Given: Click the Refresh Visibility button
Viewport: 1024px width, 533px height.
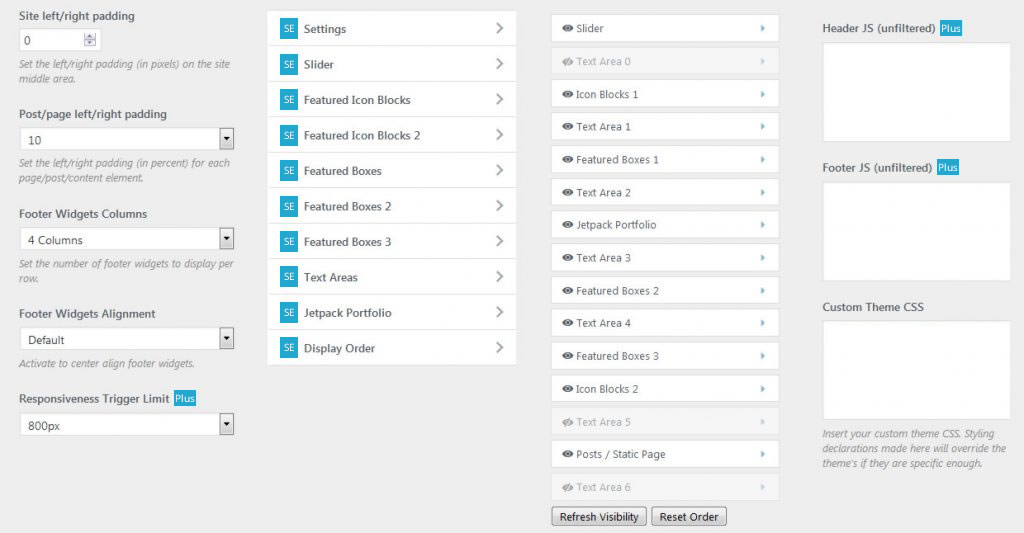Looking at the screenshot, I should point(599,517).
